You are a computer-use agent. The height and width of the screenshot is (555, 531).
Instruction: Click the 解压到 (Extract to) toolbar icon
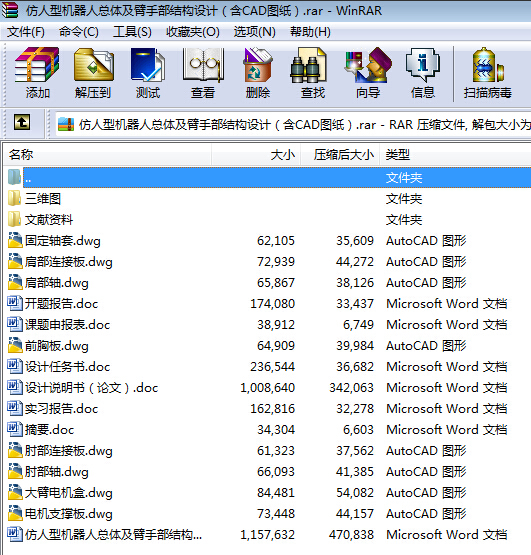click(x=93, y=65)
